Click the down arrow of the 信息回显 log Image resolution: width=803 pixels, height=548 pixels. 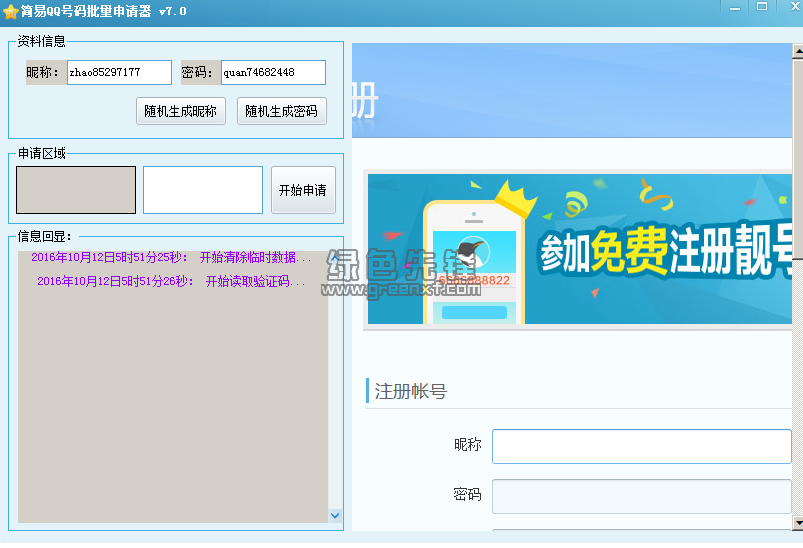click(x=335, y=516)
